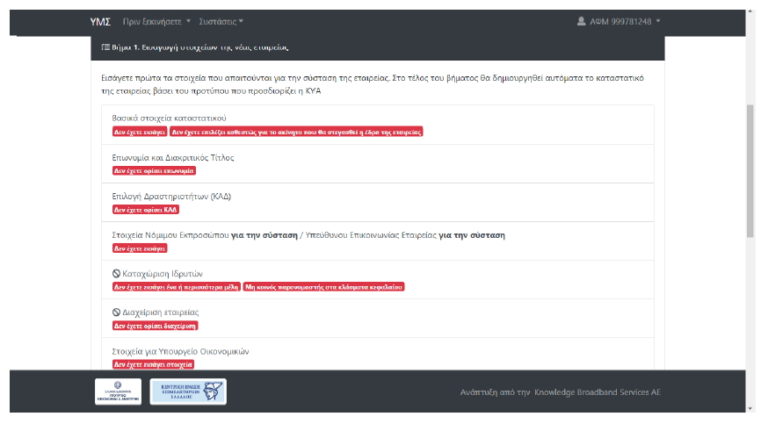Open the Πριν Ξεκινήσετε dropdown menu
Image resolution: width=768 pixels, height=431 pixels.
(x=156, y=21)
